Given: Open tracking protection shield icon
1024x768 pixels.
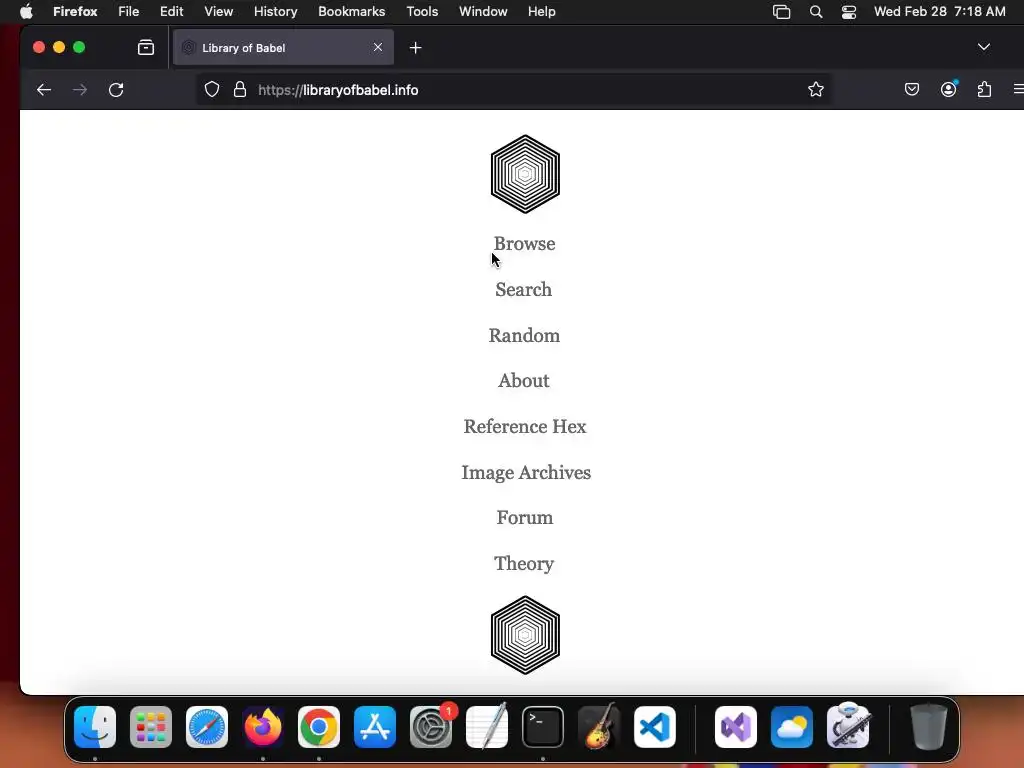Looking at the screenshot, I should tap(212, 89).
